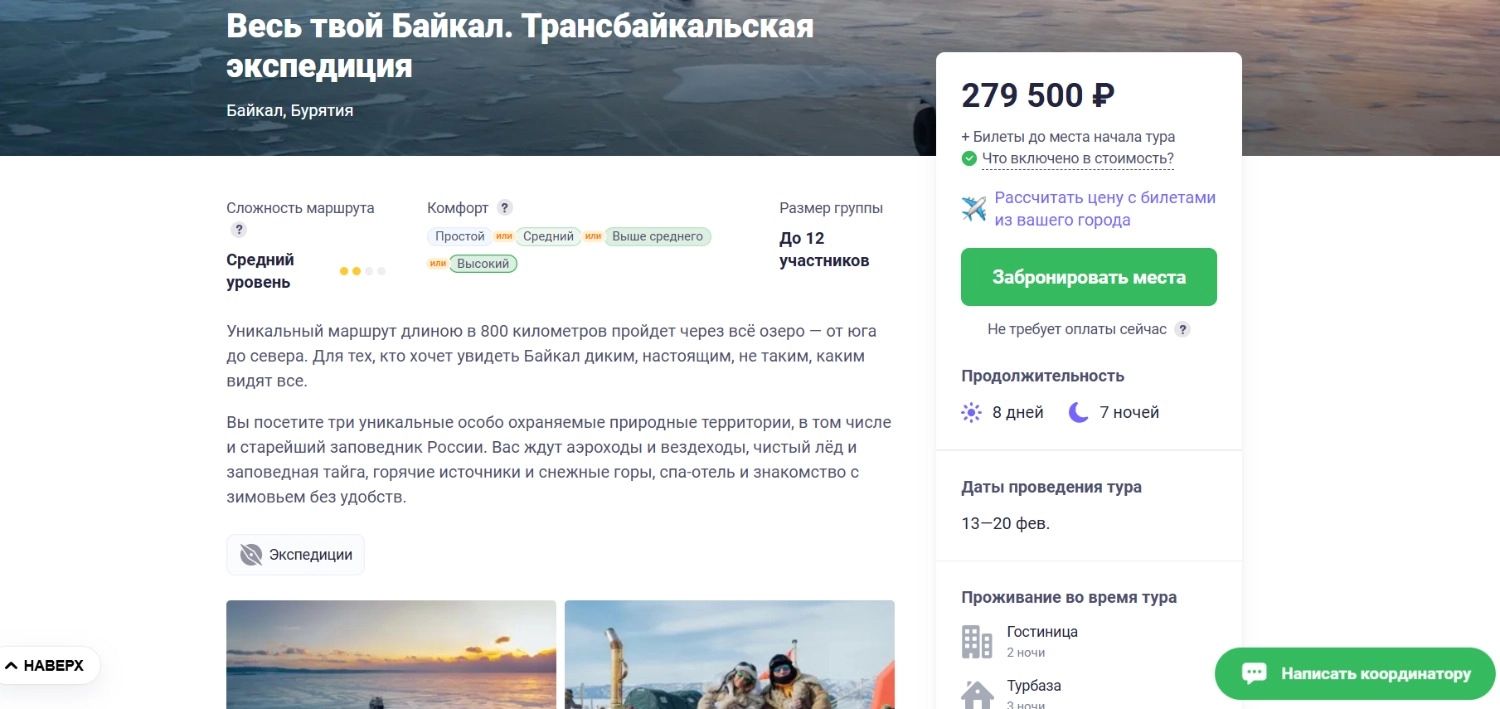
Task: Expand Что включено в стоимость details
Action: [x=1077, y=158]
